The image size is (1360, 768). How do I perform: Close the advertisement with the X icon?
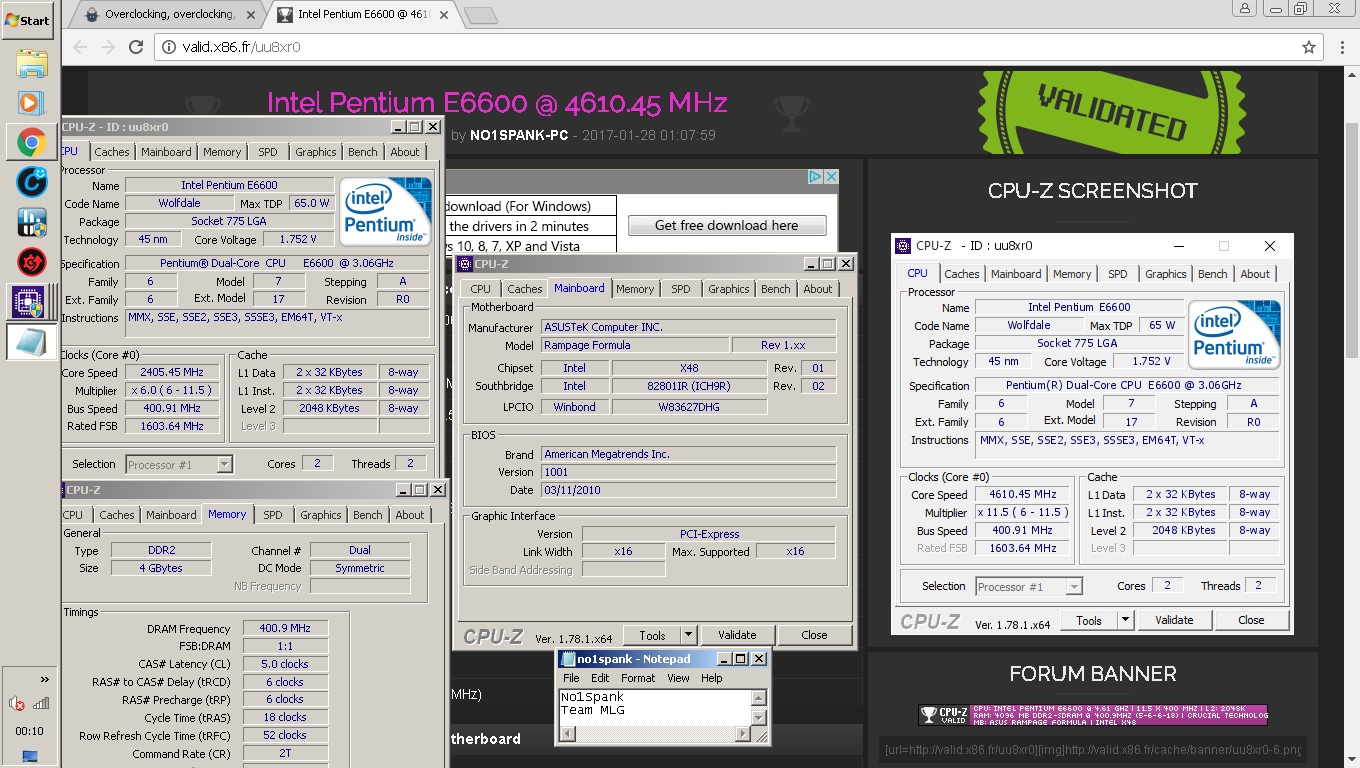[830, 177]
